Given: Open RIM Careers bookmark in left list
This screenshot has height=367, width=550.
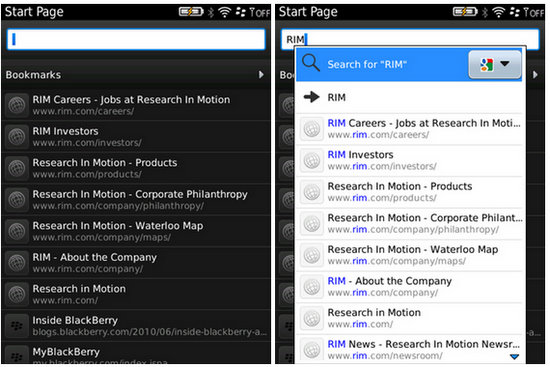Looking at the screenshot, I should (x=136, y=105).
